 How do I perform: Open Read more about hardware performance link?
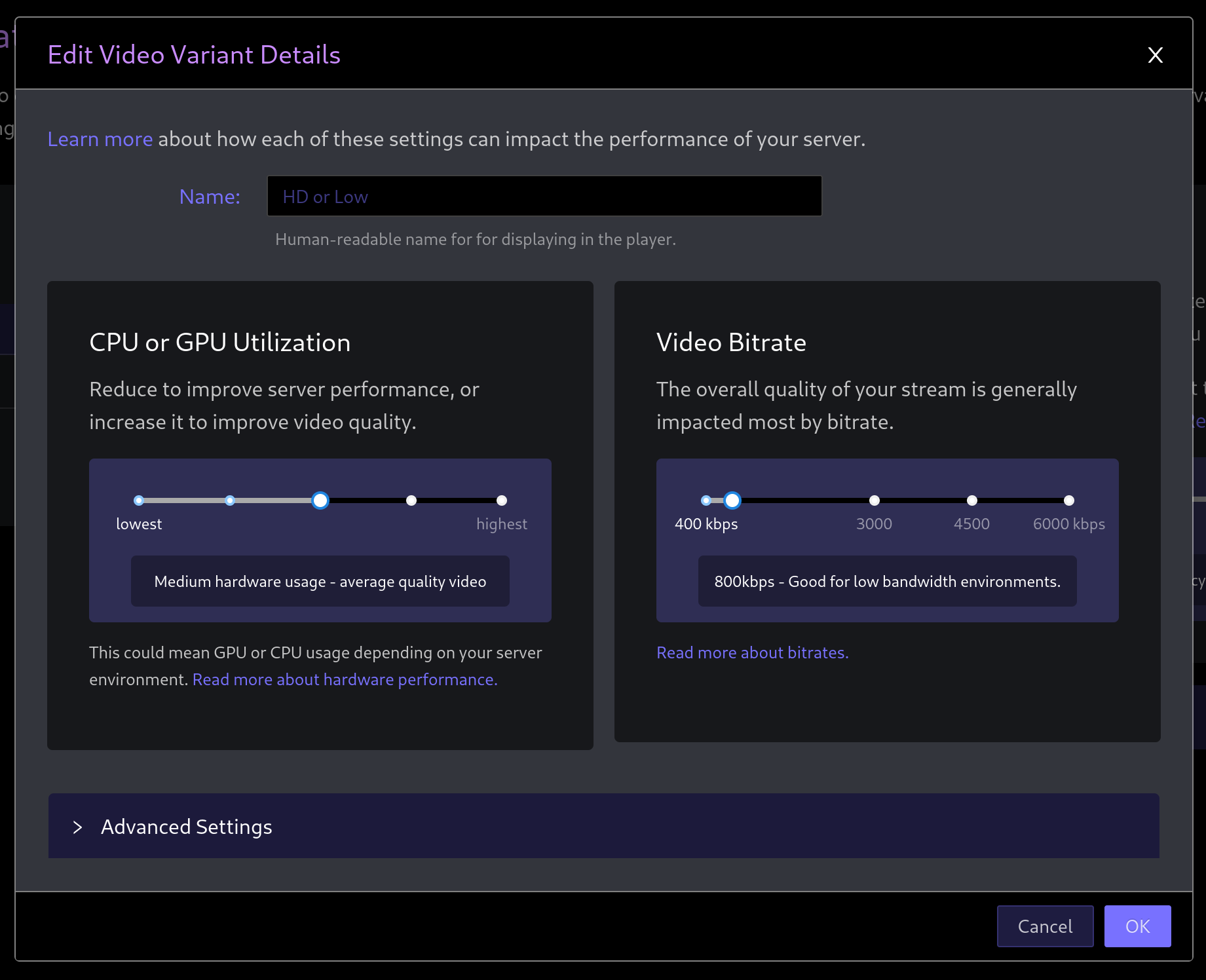[345, 679]
